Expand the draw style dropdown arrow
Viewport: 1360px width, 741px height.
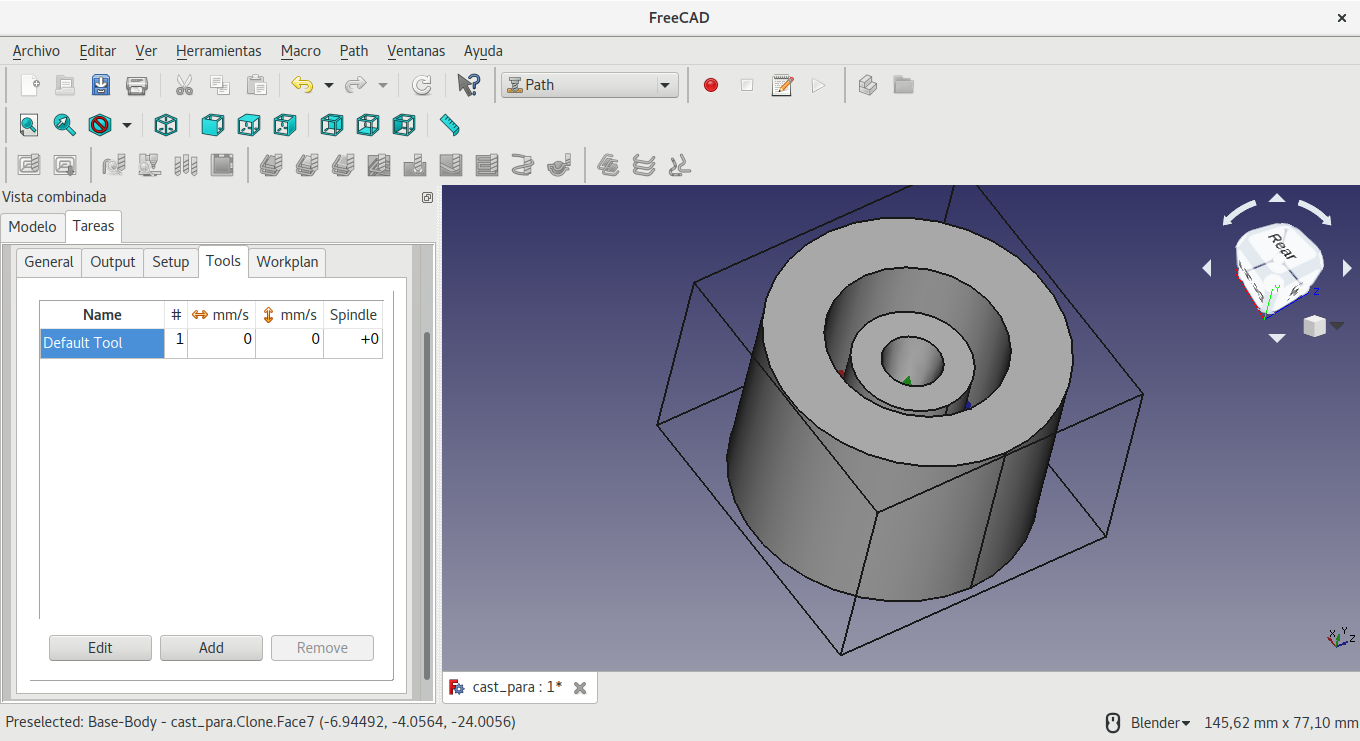(x=127, y=125)
